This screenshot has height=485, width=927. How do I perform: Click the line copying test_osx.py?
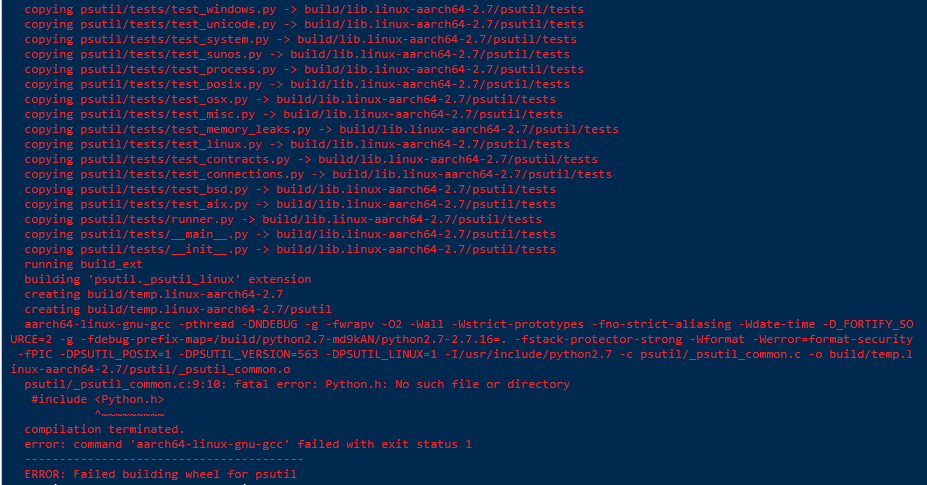[x=290, y=99]
